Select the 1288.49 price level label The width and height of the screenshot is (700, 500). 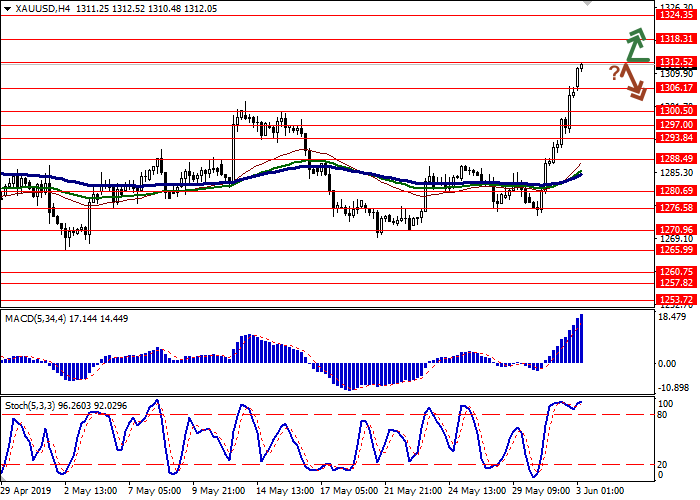tap(676, 158)
